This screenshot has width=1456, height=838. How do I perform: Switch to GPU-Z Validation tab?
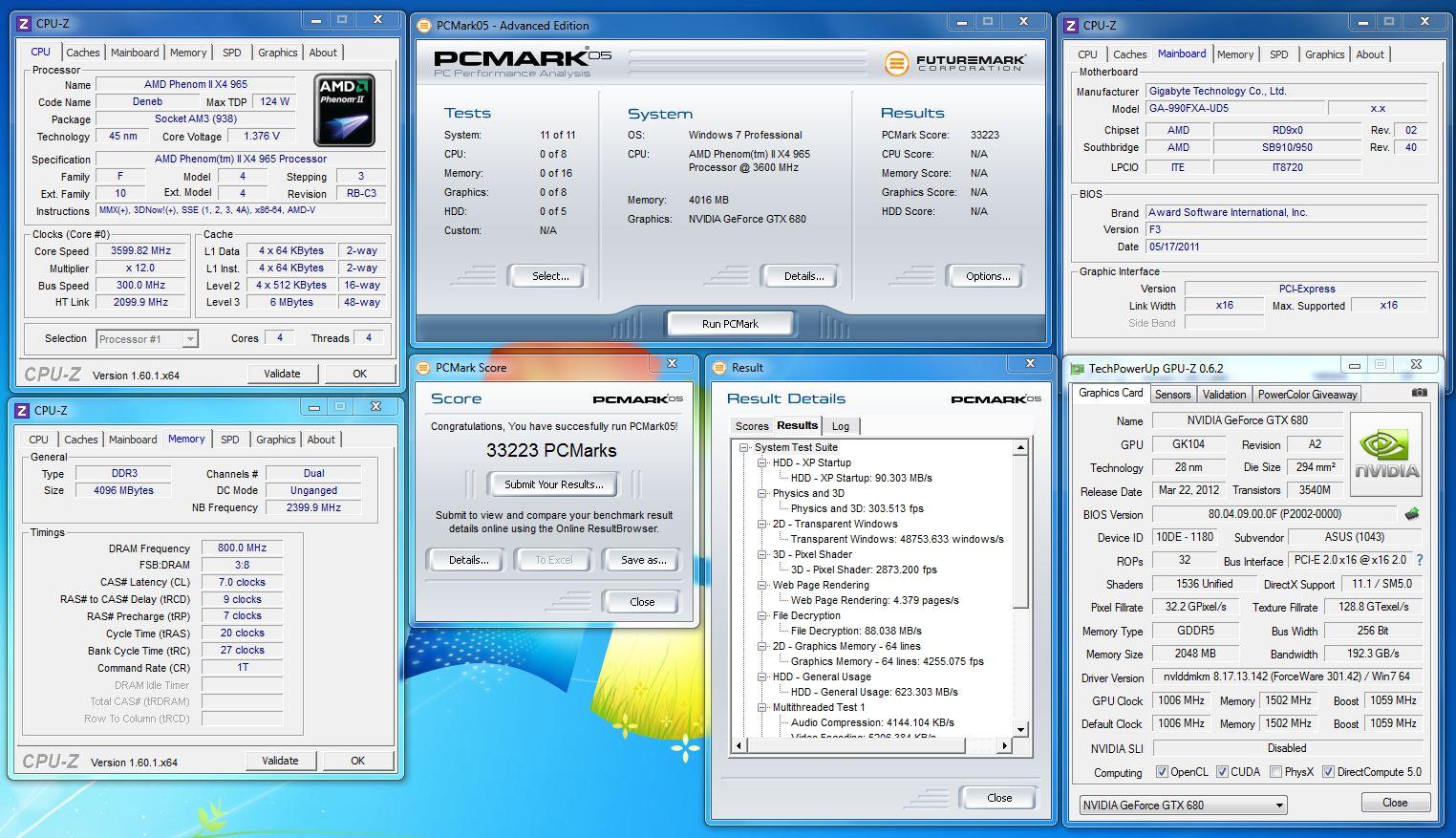point(1224,395)
